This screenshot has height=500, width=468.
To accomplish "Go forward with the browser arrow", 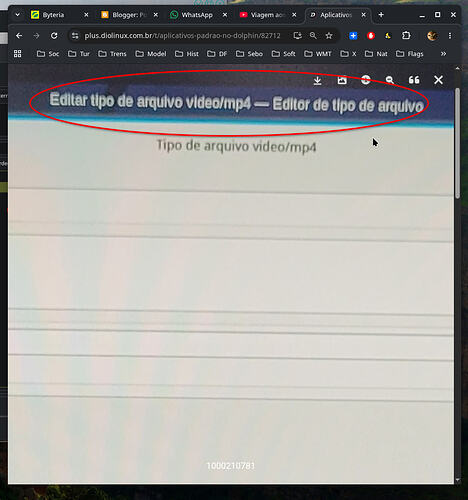I will click(36, 36).
